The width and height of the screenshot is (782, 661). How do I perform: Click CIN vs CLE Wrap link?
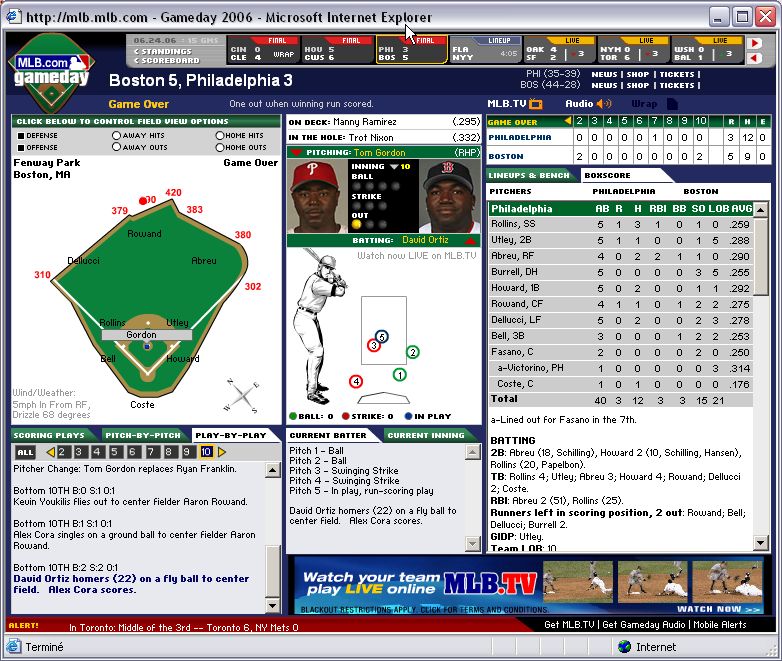pyautogui.click(x=283, y=54)
